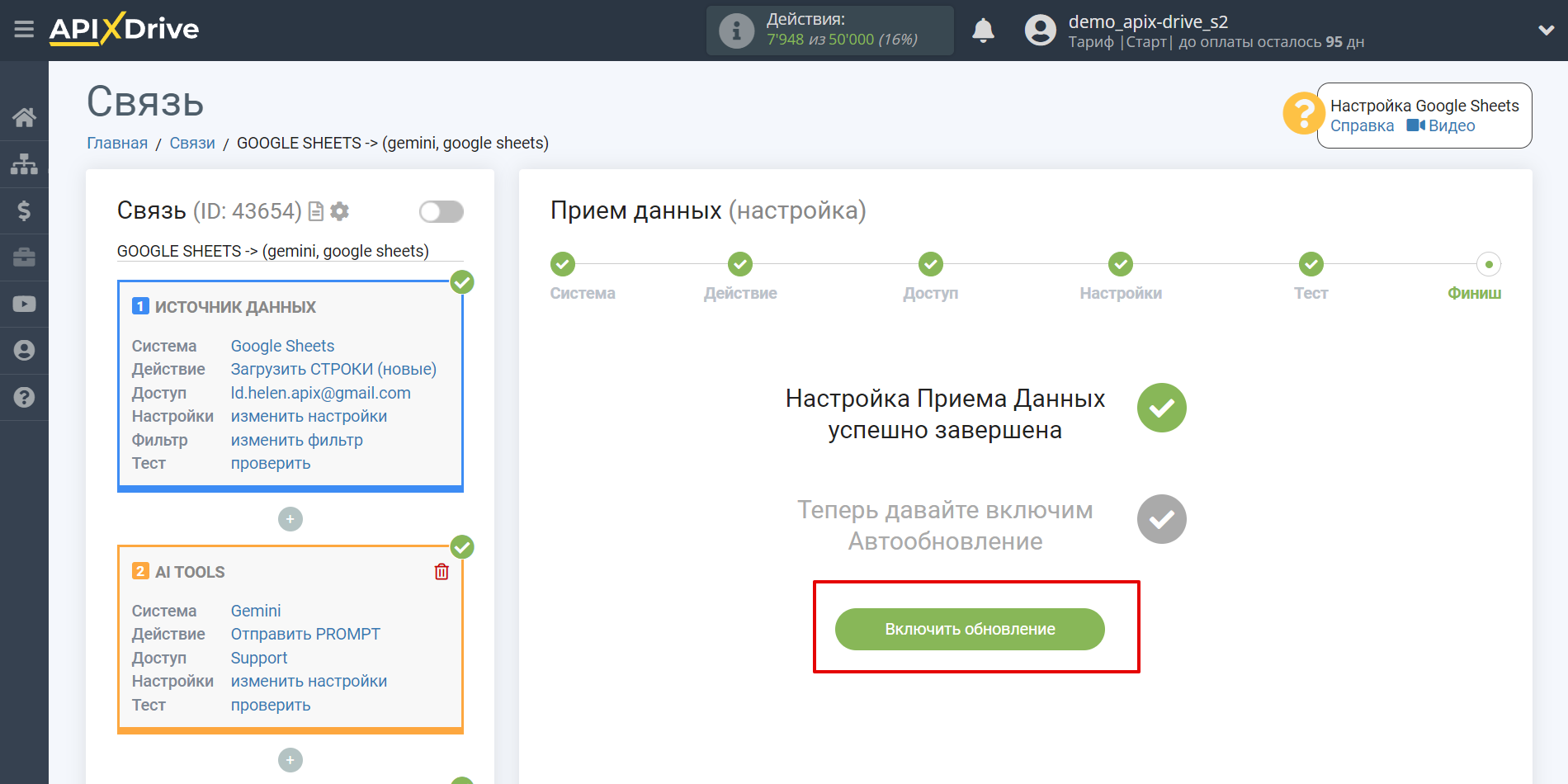
Task: Go to Главная breadcrumb
Action: pyautogui.click(x=117, y=143)
